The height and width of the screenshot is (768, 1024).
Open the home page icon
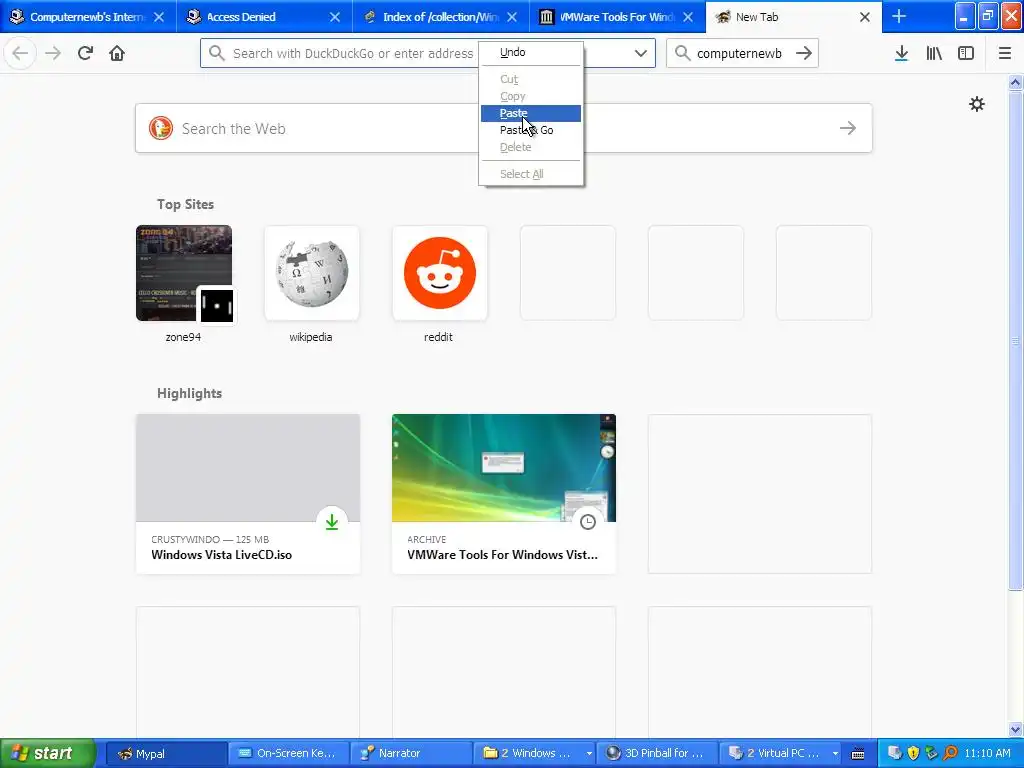117,53
